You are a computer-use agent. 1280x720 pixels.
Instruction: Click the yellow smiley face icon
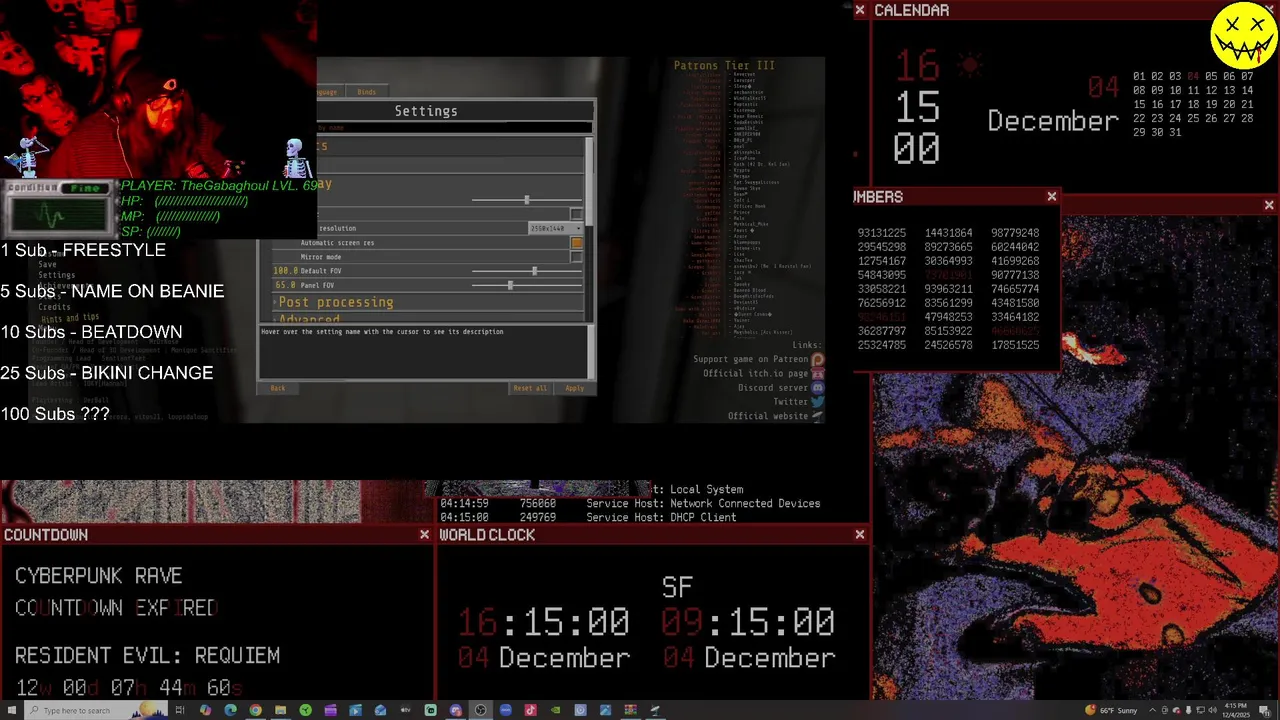(x=1243, y=35)
